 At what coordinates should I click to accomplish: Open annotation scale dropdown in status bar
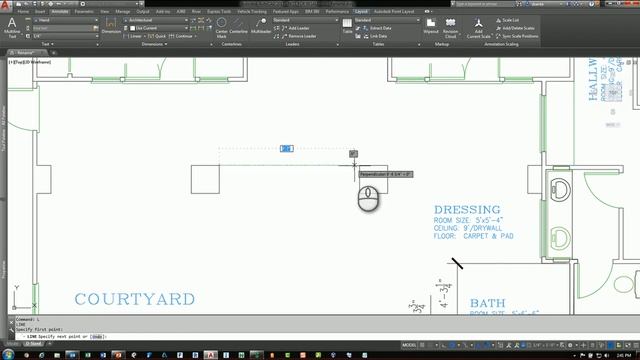[x=545, y=345]
